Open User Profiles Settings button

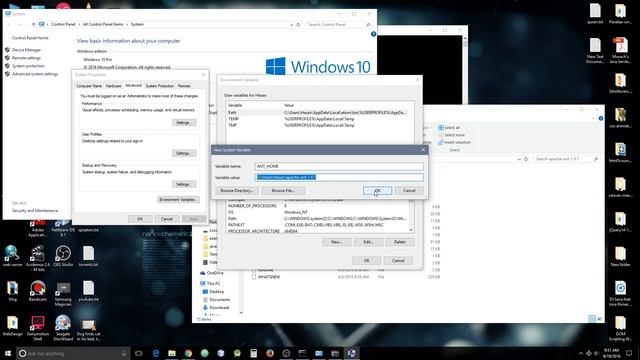[x=184, y=153]
